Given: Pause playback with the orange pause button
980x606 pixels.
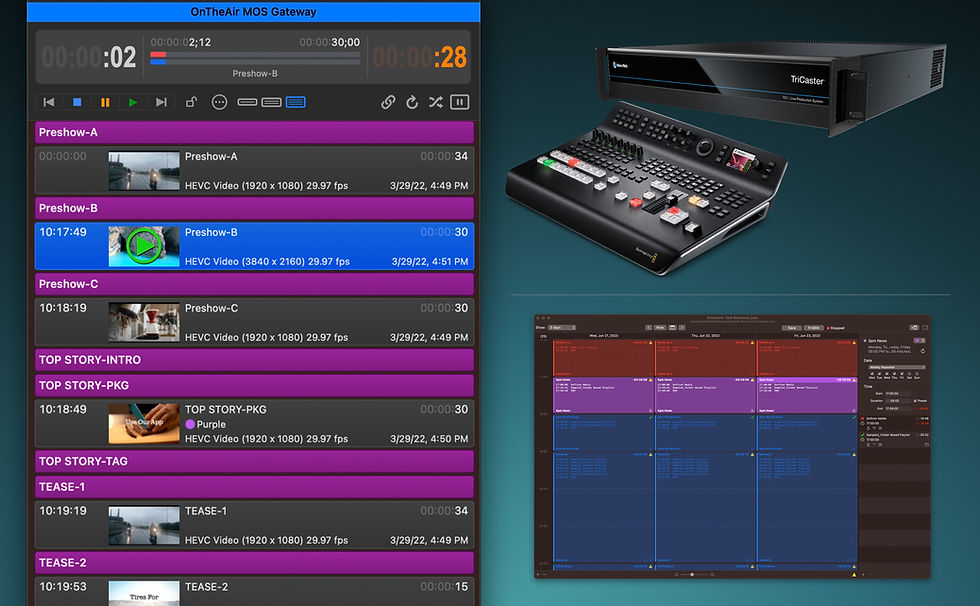Looking at the screenshot, I should coord(105,102).
